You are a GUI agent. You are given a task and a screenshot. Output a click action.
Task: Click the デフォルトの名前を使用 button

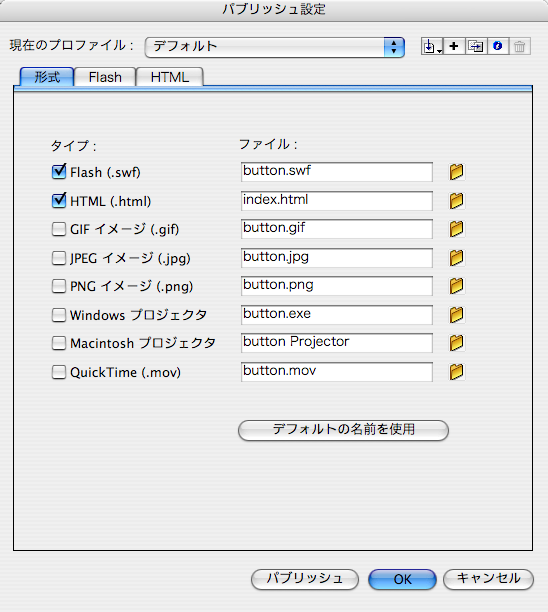[343, 430]
